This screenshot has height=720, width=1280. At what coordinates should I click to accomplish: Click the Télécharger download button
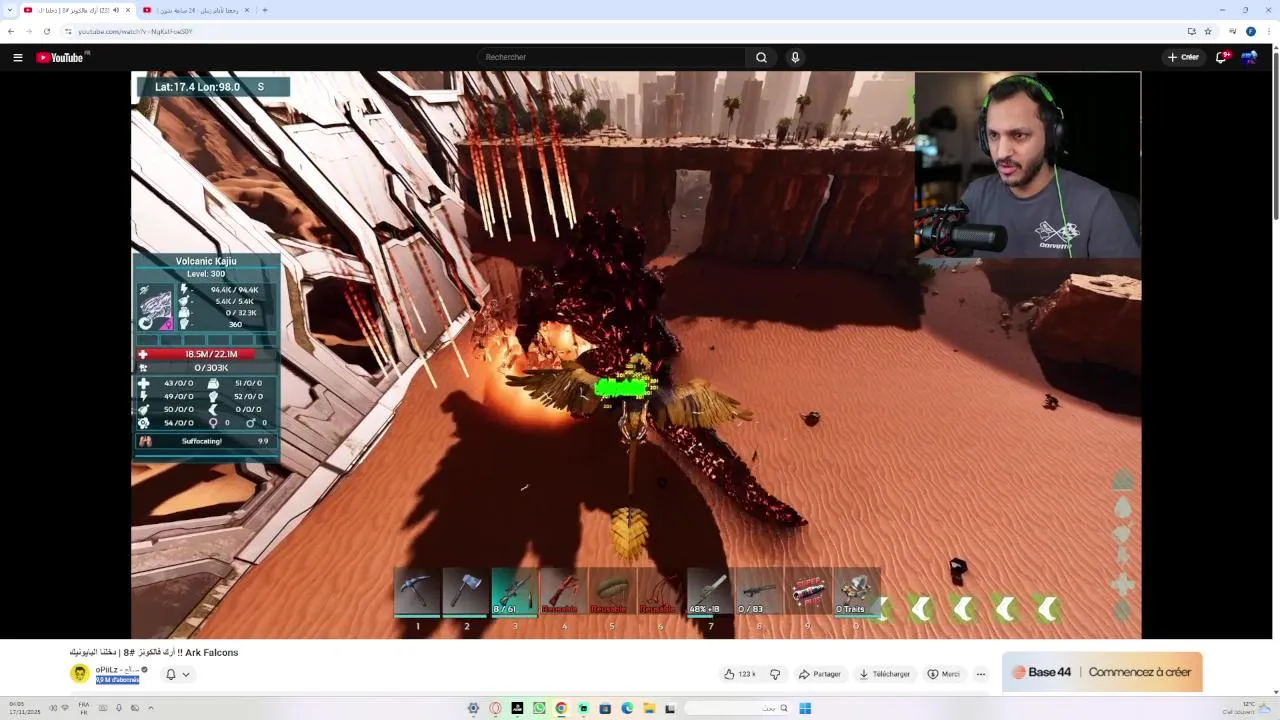[x=885, y=674]
